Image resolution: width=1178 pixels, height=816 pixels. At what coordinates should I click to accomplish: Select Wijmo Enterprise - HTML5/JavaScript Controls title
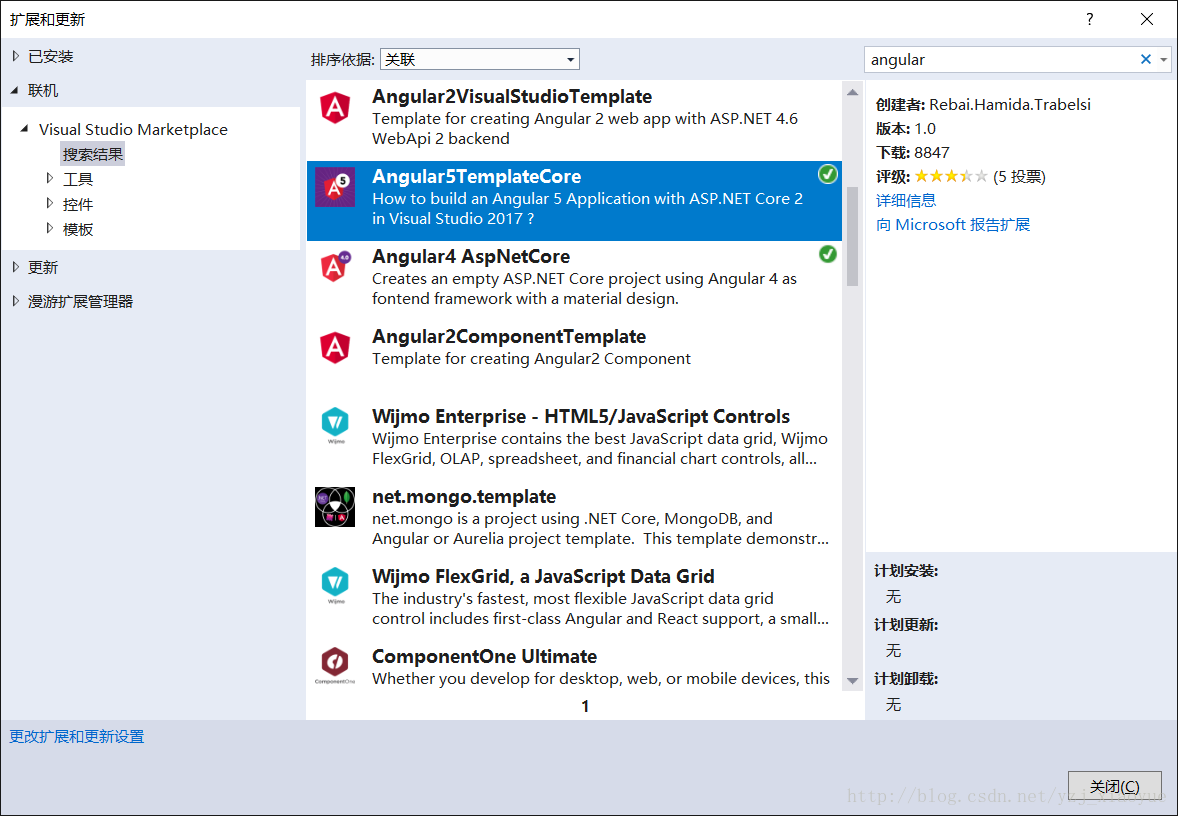[x=581, y=416]
